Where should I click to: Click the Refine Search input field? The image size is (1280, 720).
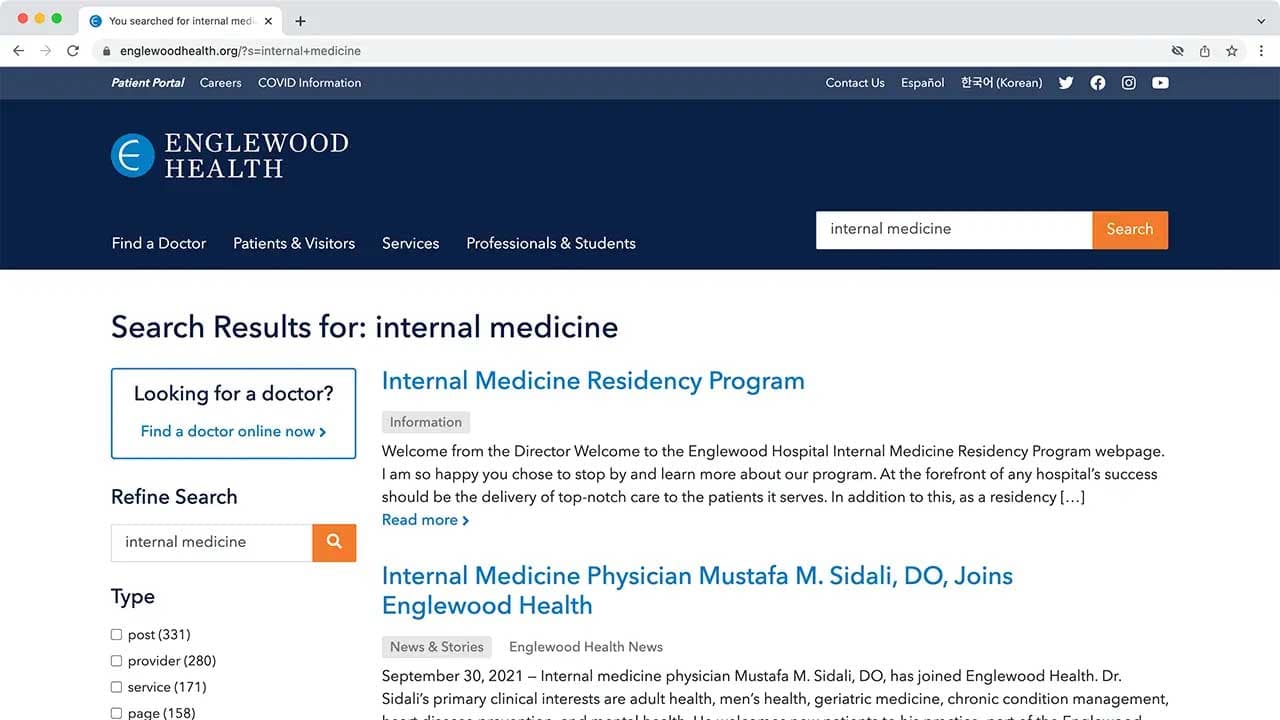tap(212, 542)
